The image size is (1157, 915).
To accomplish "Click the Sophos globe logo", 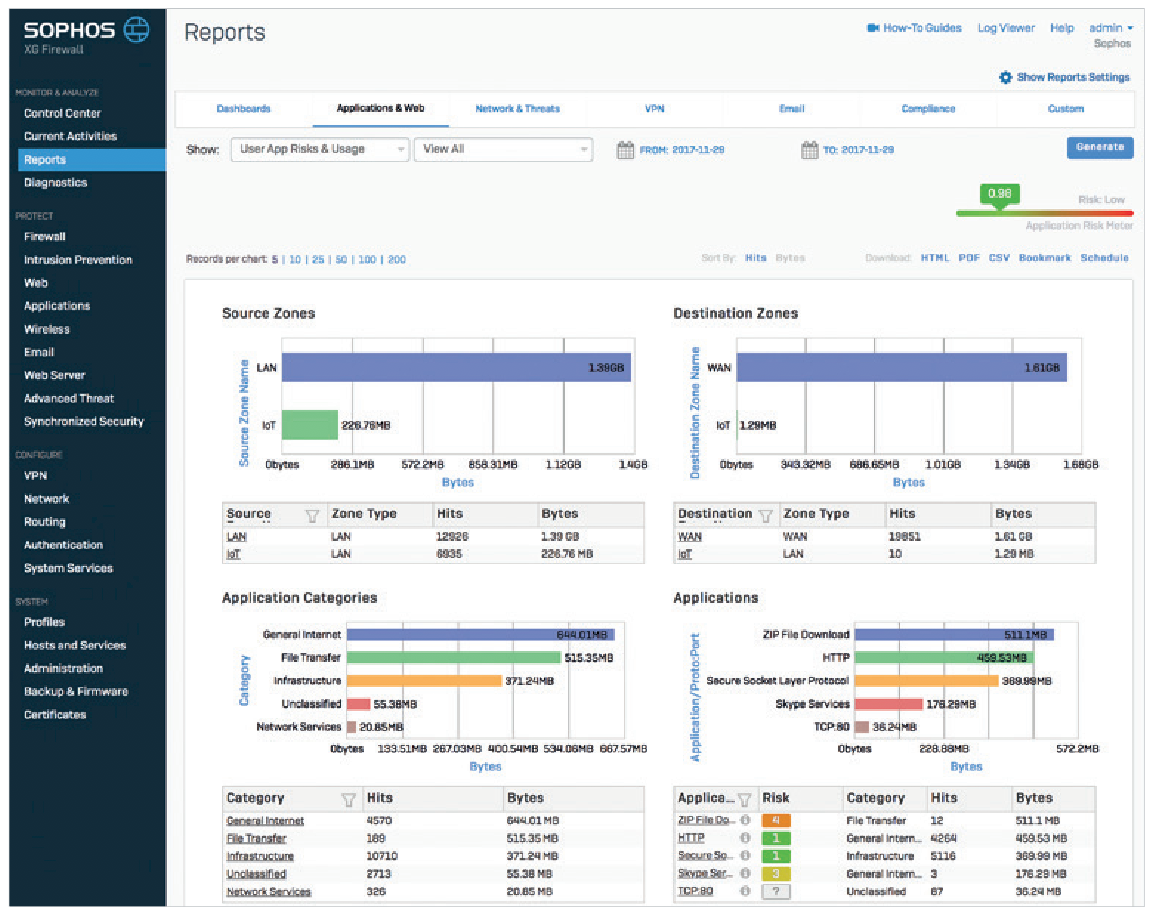I will click(x=137, y=30).
